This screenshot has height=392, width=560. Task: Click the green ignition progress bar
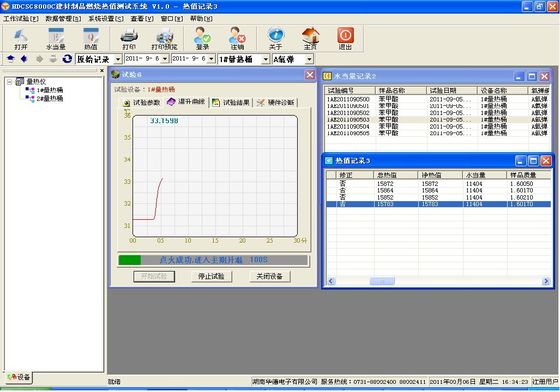(213, 260)
